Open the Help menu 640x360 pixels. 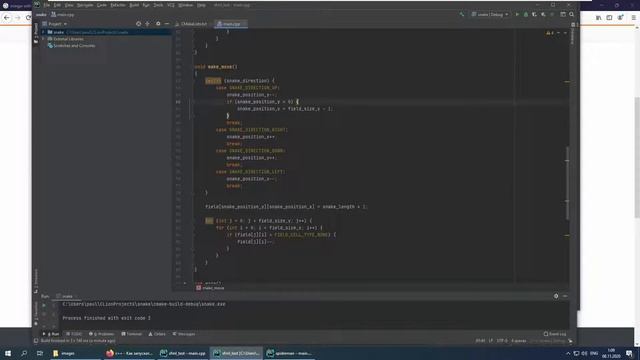(x=201, y=5)
